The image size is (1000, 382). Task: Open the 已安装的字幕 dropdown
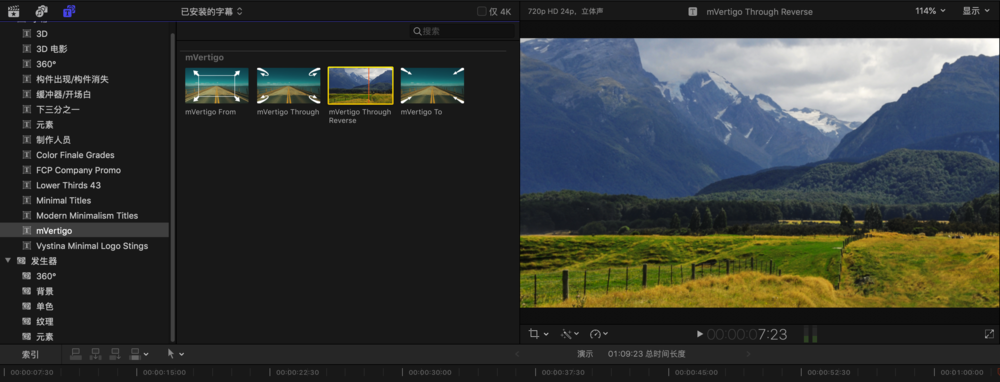(211, 11)
